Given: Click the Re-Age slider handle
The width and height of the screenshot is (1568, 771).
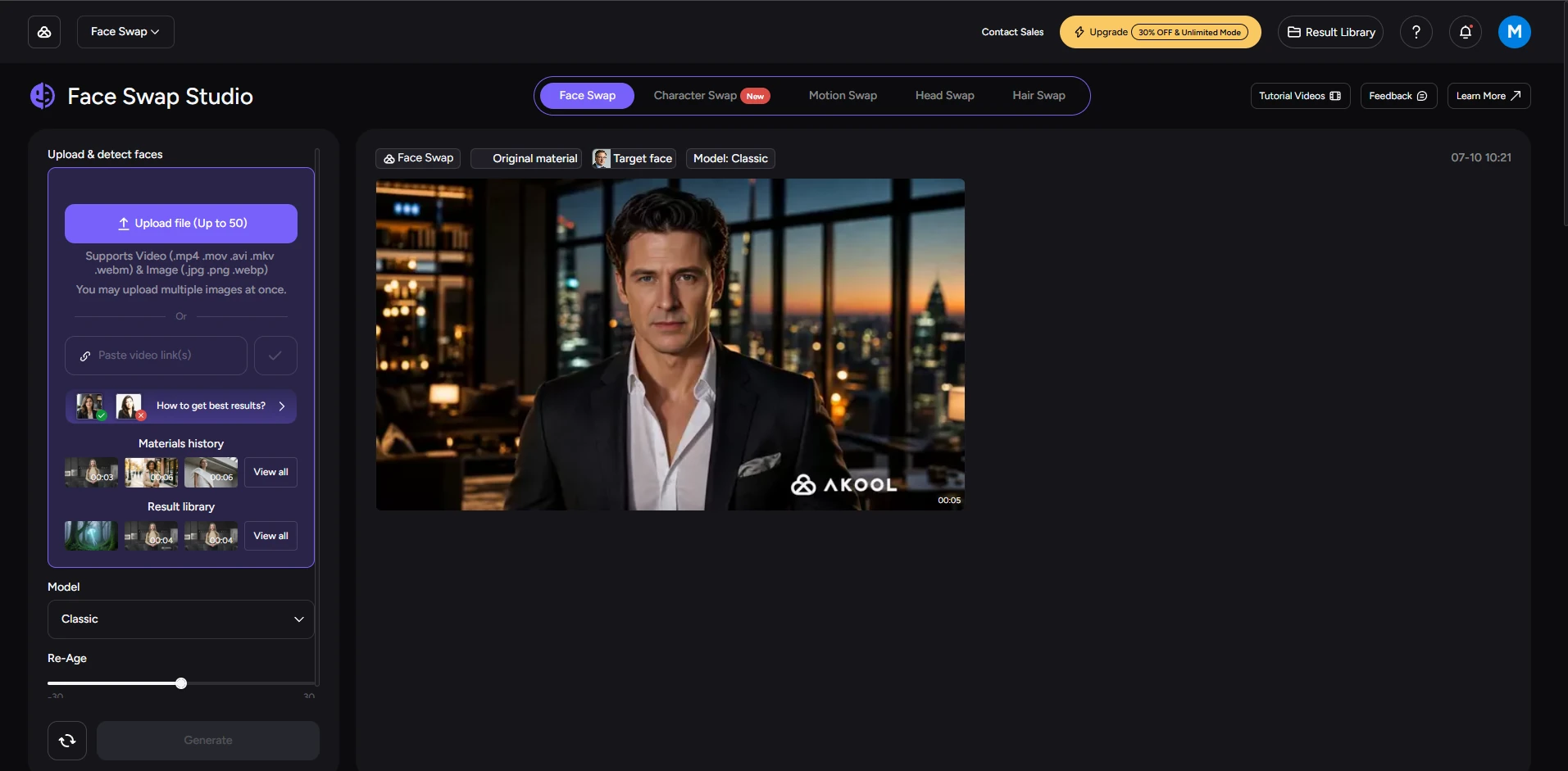Looking at the screenshot, I should click(x=181, y=683).
